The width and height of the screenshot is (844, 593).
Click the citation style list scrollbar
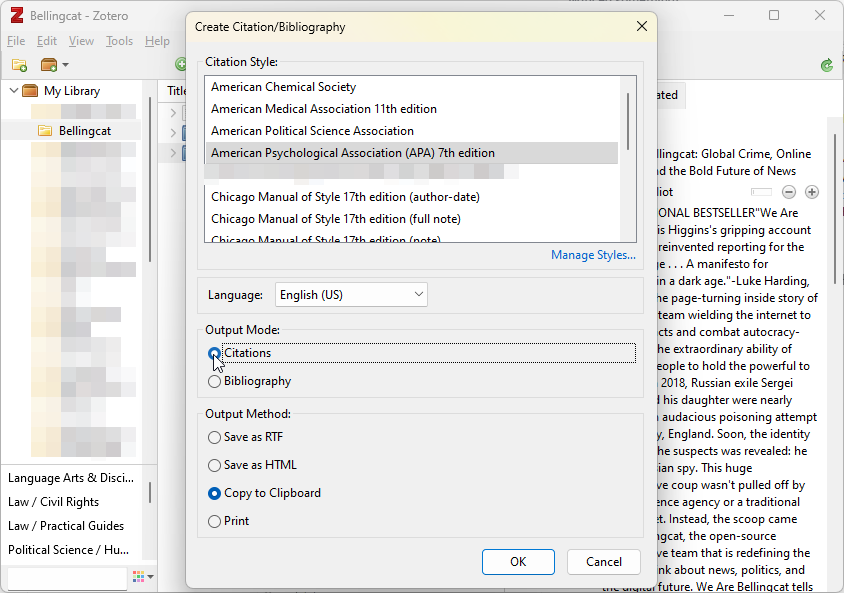pyautogui.click(x=628, y=121)
